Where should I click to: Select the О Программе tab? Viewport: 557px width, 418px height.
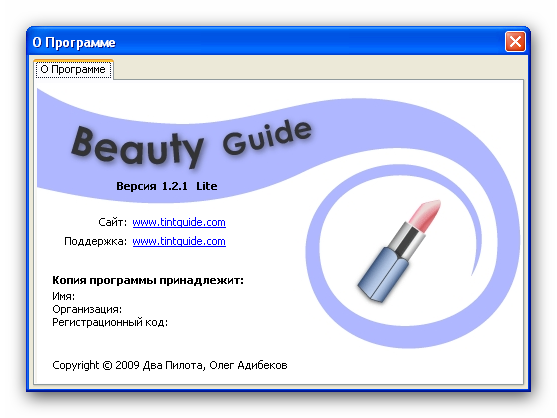74,69
